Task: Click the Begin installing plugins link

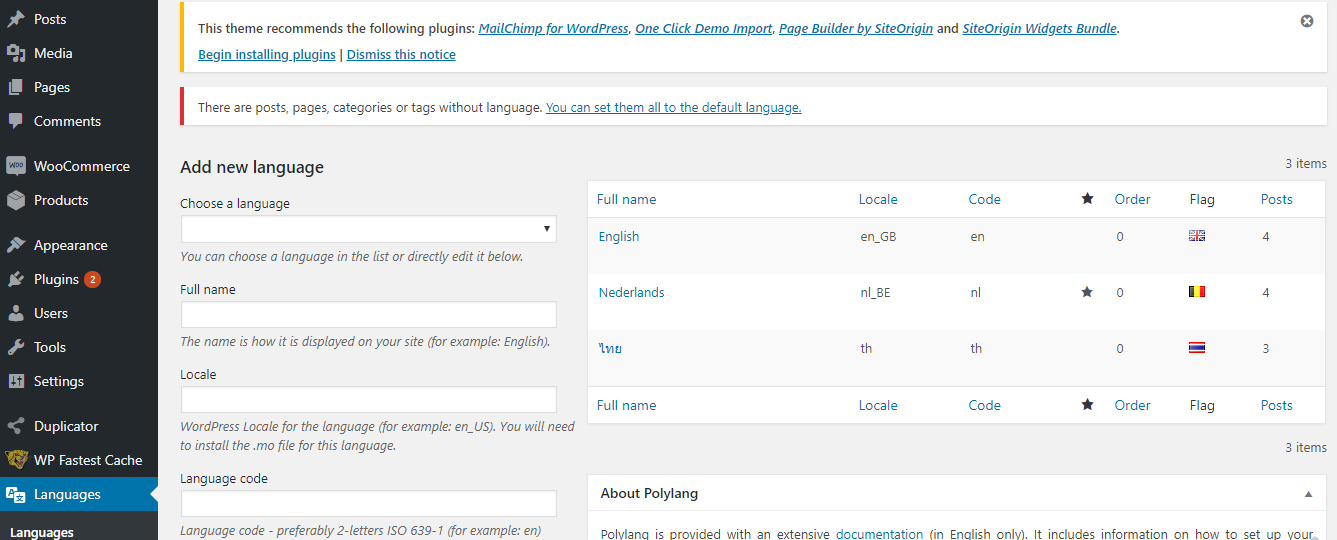Action: pos(267,55)
